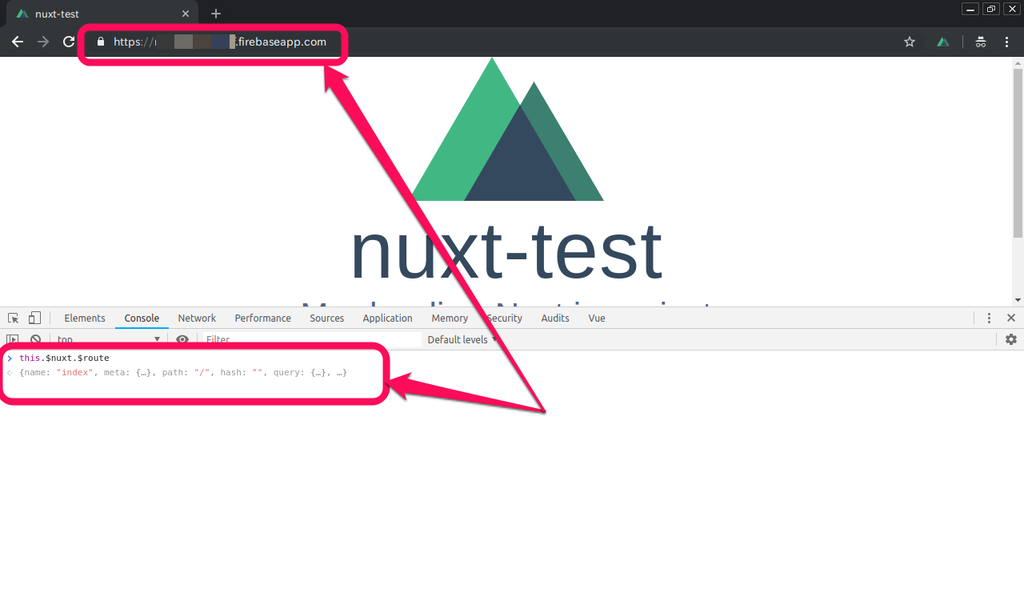
Task: Open the Performance tab
Action: [x=263, y=318]
